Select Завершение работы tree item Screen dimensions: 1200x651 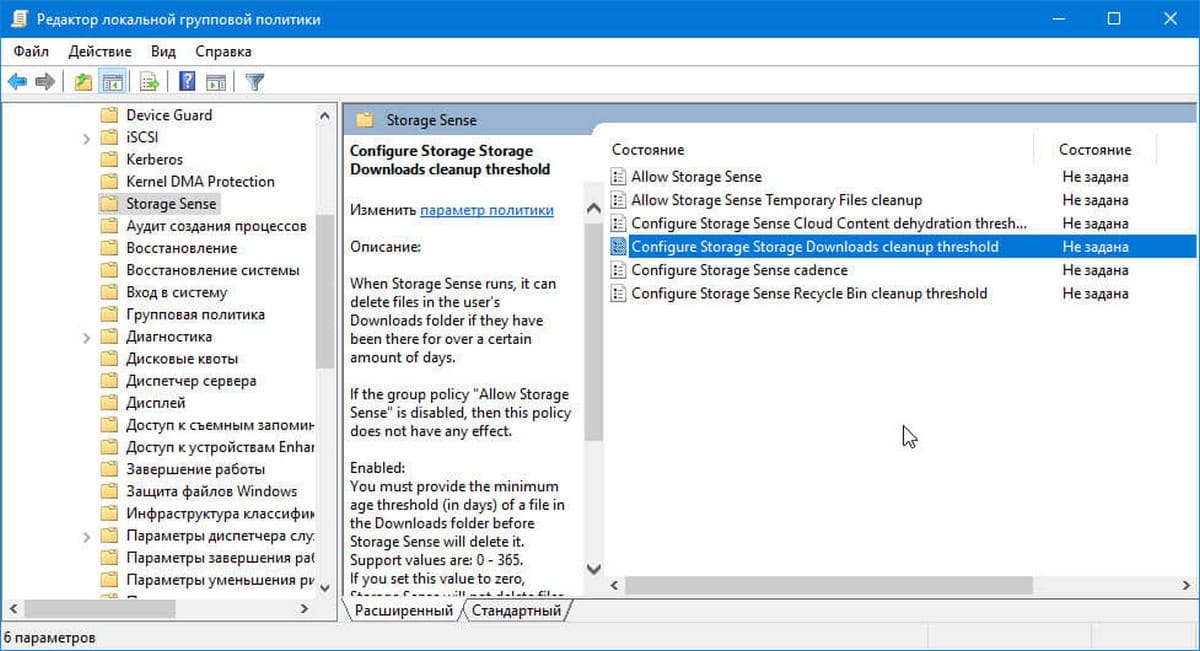pyautogui.click(x=195, y=469)
